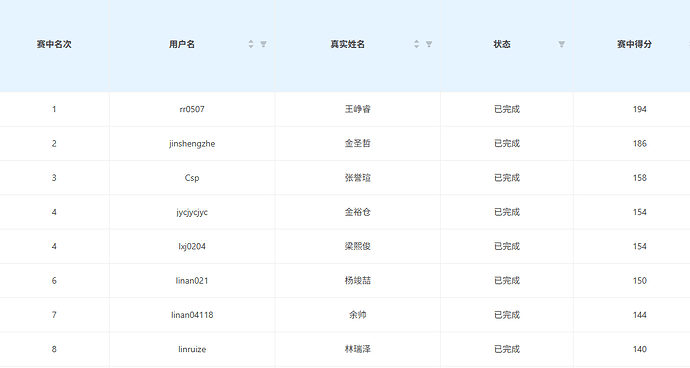Click the 已完成 status for rr0507

[507, 109]
